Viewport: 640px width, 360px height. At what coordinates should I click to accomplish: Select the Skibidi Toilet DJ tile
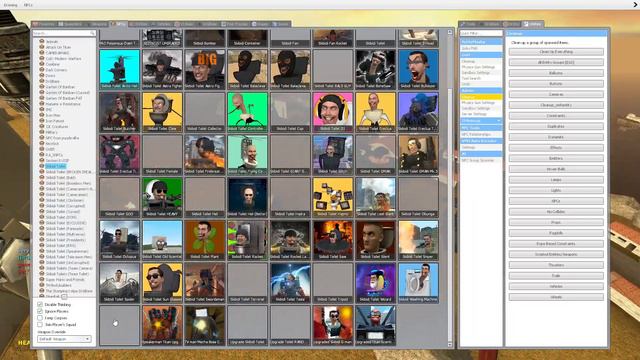pos(333,112)
